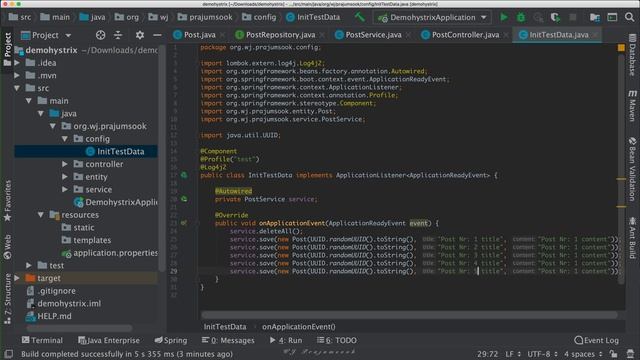This screenshot has height=360, width=640.
Task: Open the Favorites side panel
Action: (7, 201)
